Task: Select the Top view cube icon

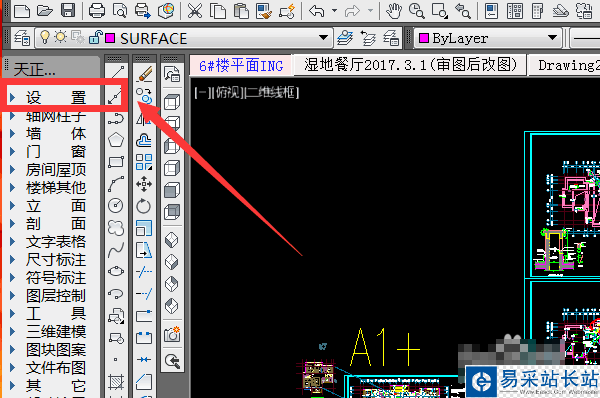Action: (x=172, y=102)
